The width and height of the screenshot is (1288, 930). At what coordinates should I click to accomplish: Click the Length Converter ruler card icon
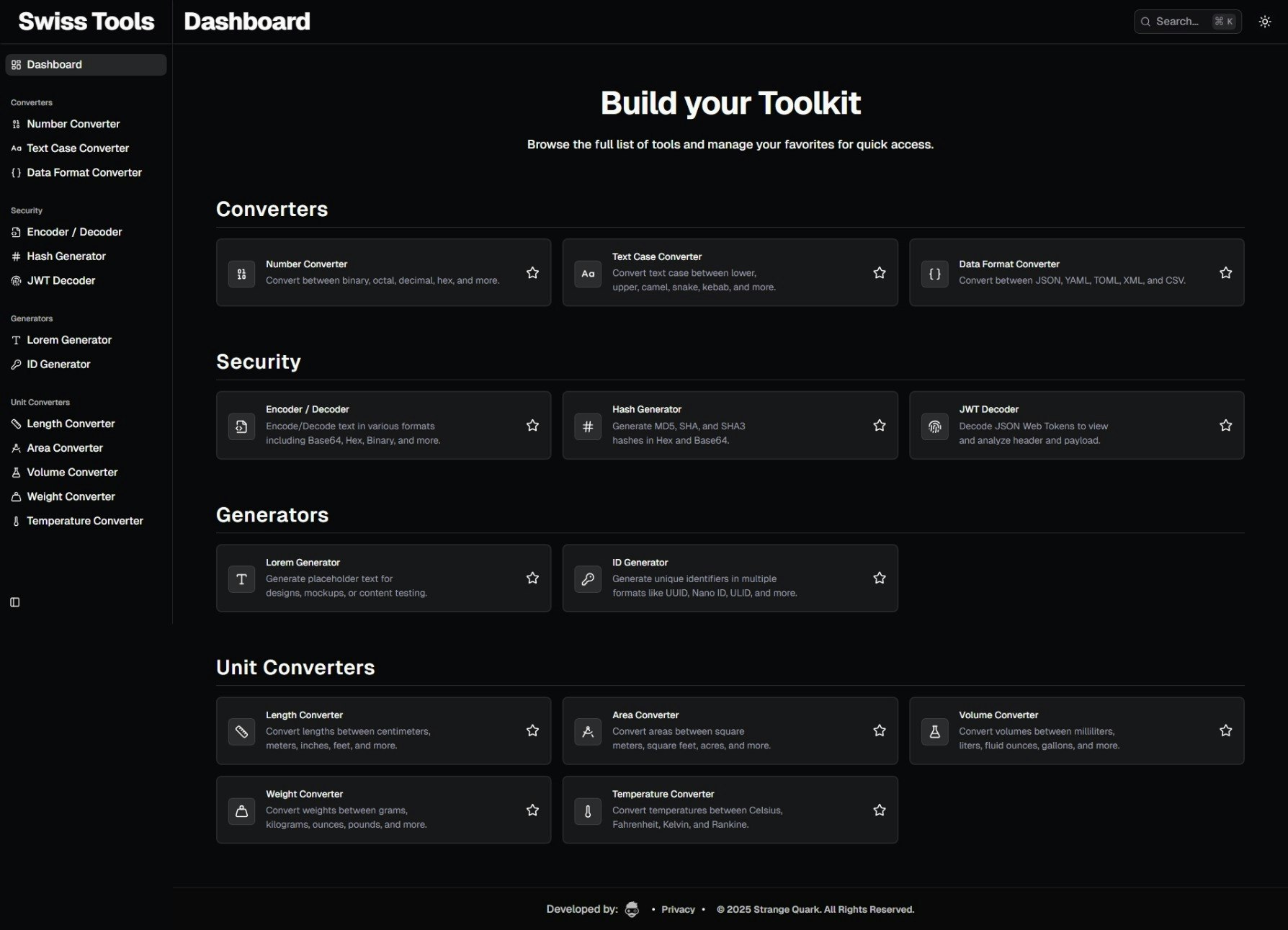pos(241,732)
